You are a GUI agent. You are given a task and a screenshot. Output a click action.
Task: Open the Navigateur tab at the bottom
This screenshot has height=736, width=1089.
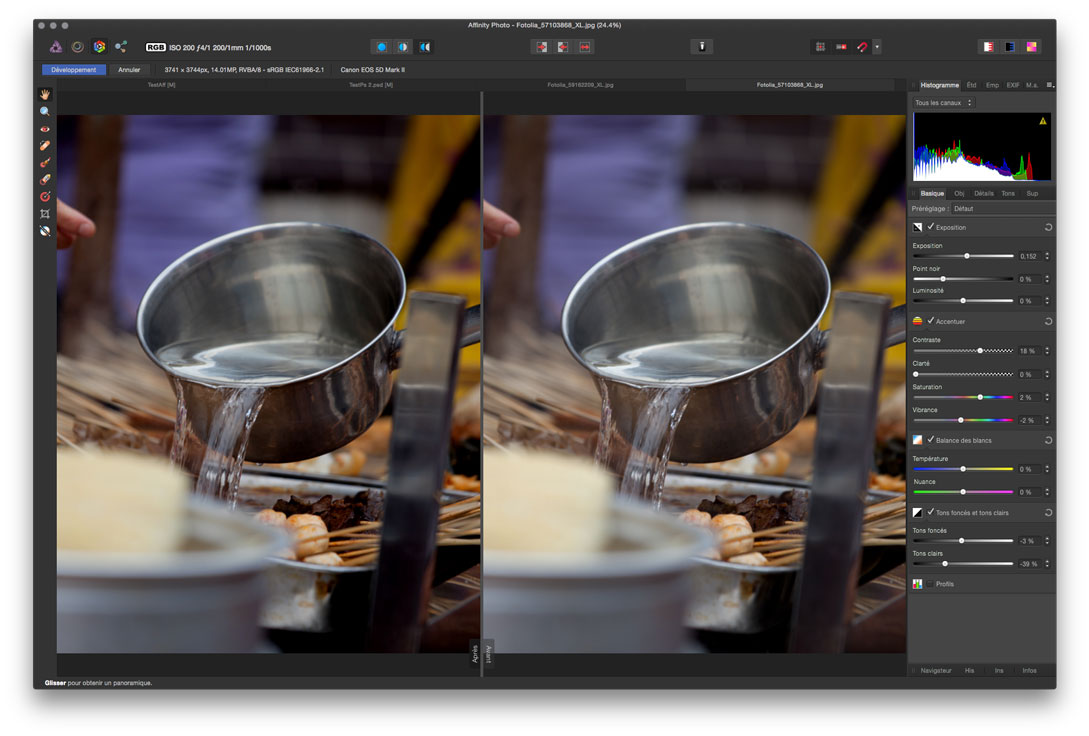tap(936, 671)
